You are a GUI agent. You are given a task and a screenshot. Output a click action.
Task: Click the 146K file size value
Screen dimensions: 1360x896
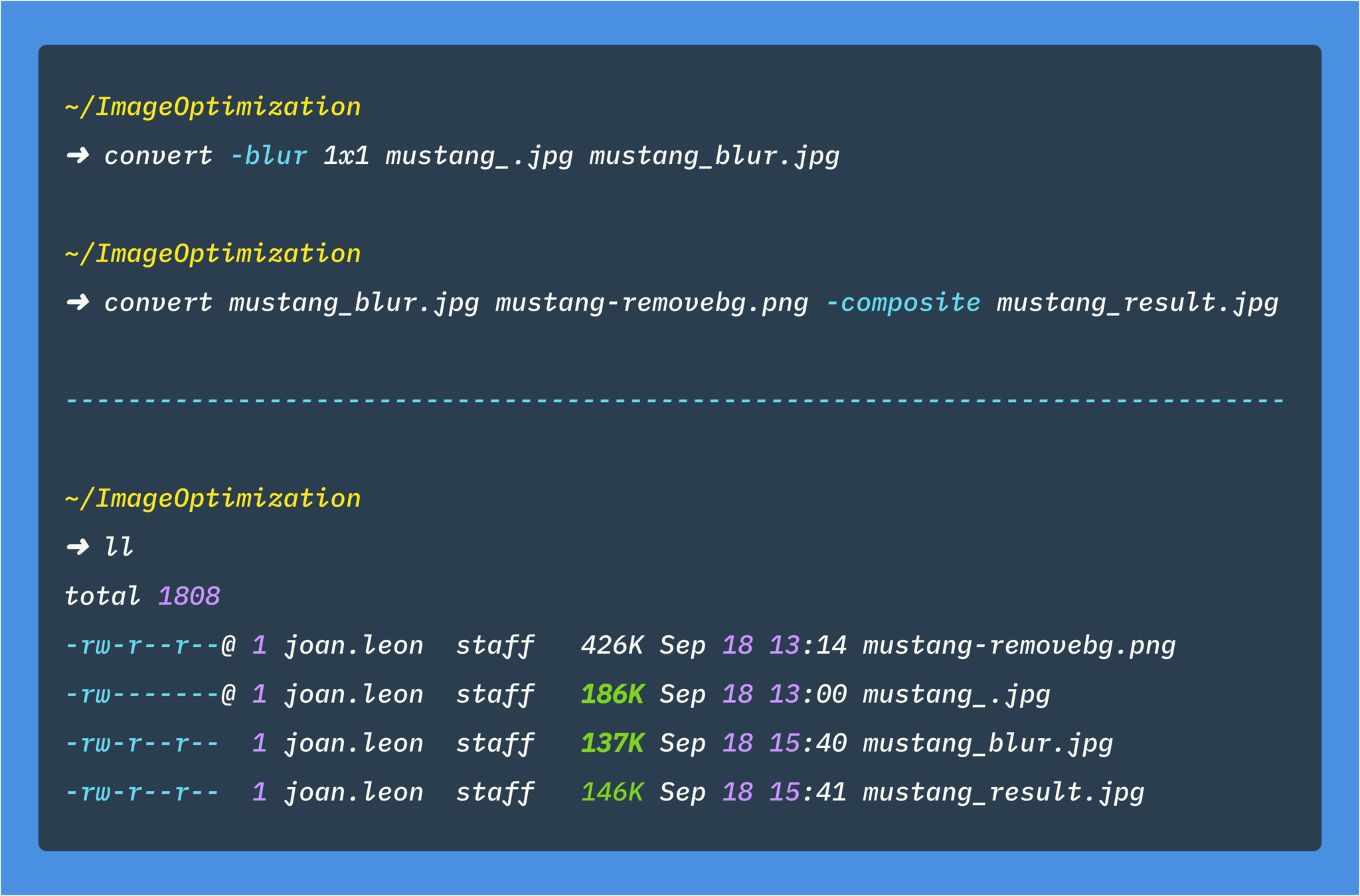(x=612, y=792)
